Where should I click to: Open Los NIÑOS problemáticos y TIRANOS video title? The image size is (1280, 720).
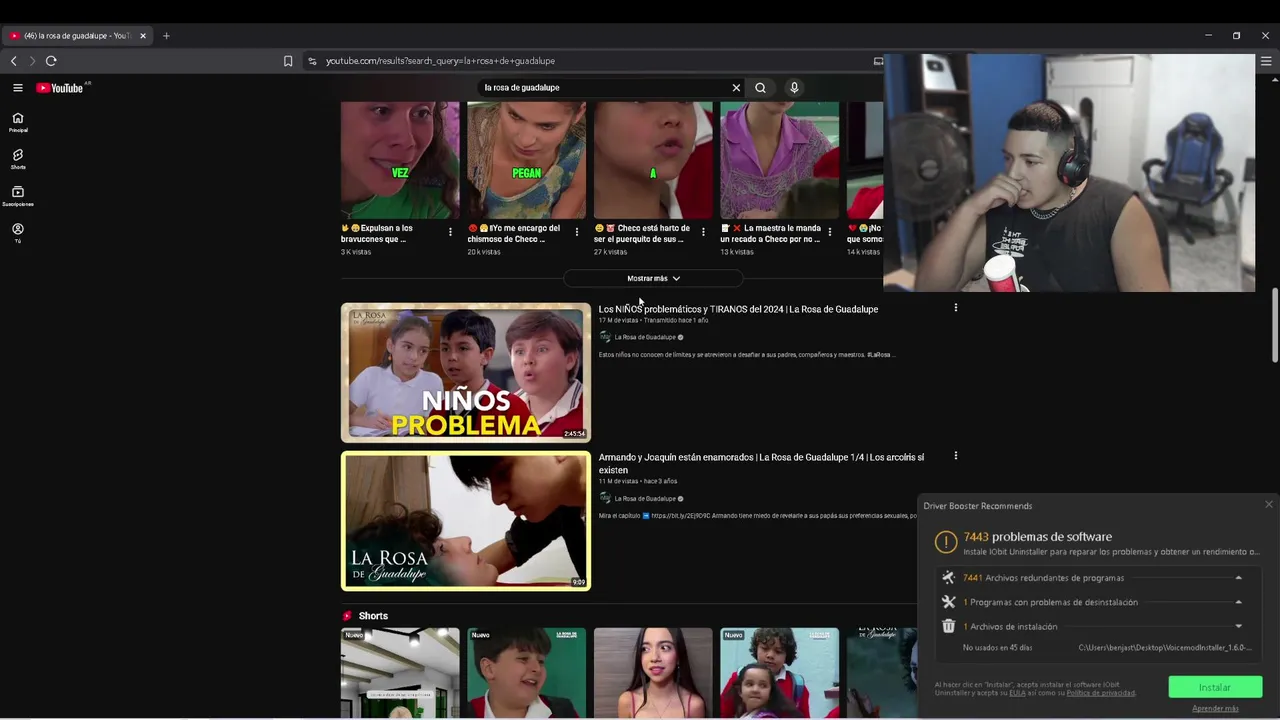click(738, 309)
